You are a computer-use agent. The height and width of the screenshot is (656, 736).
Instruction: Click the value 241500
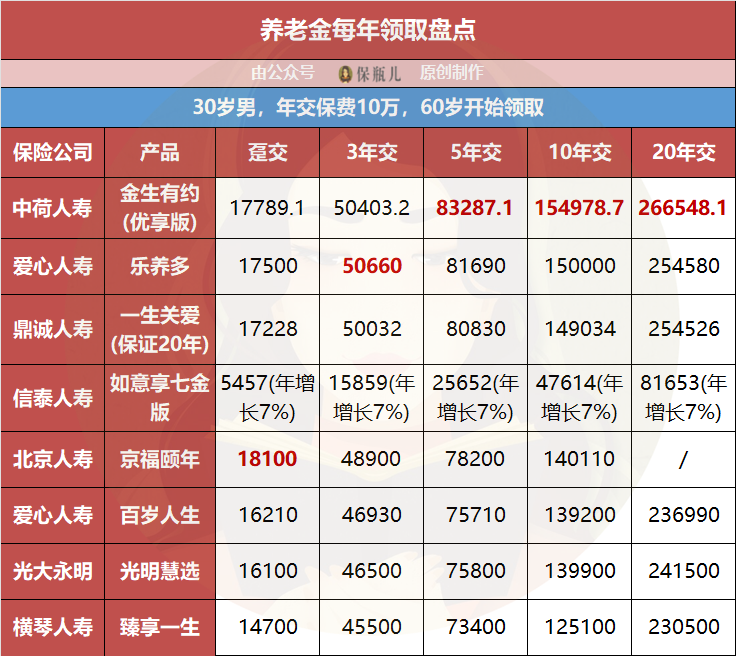tap(684, 571)
